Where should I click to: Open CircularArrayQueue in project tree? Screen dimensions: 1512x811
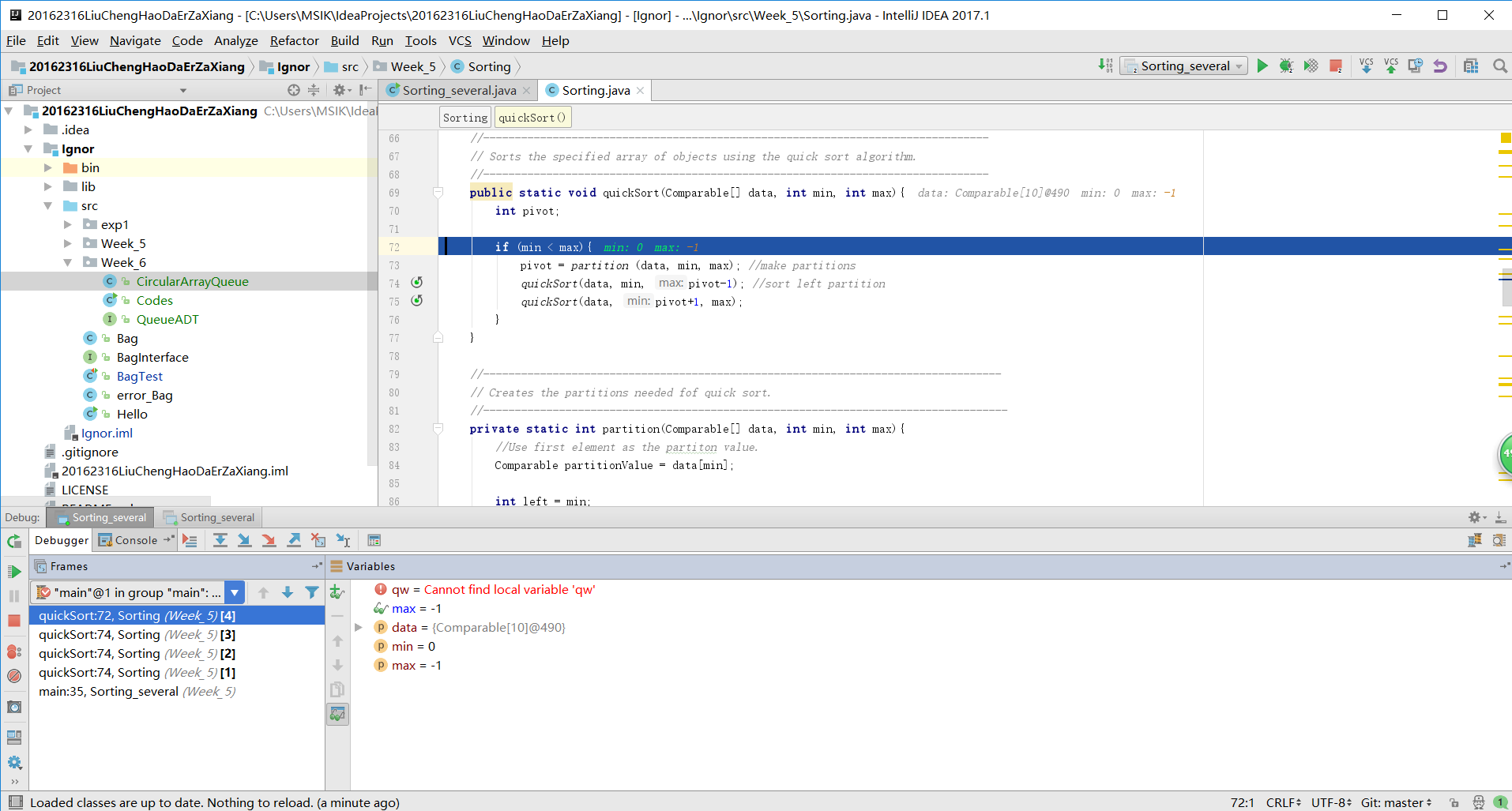tap(192, 281)
